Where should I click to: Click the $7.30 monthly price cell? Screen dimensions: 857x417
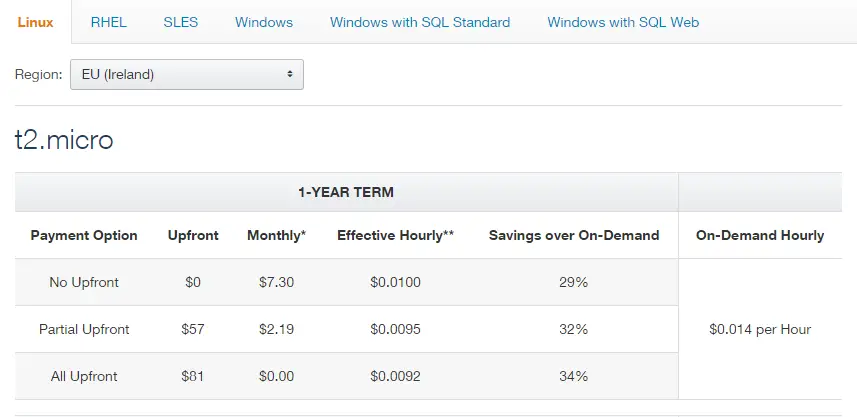277,283
